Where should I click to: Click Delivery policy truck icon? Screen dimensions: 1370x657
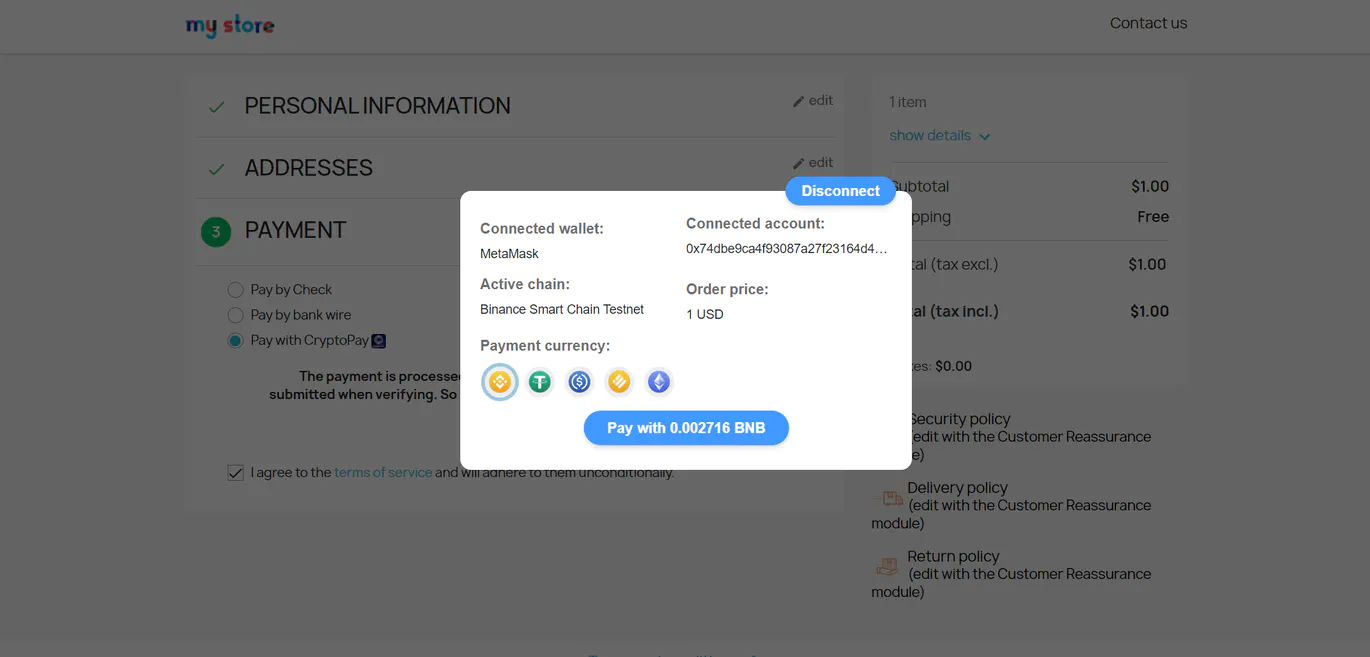[889, 497]
